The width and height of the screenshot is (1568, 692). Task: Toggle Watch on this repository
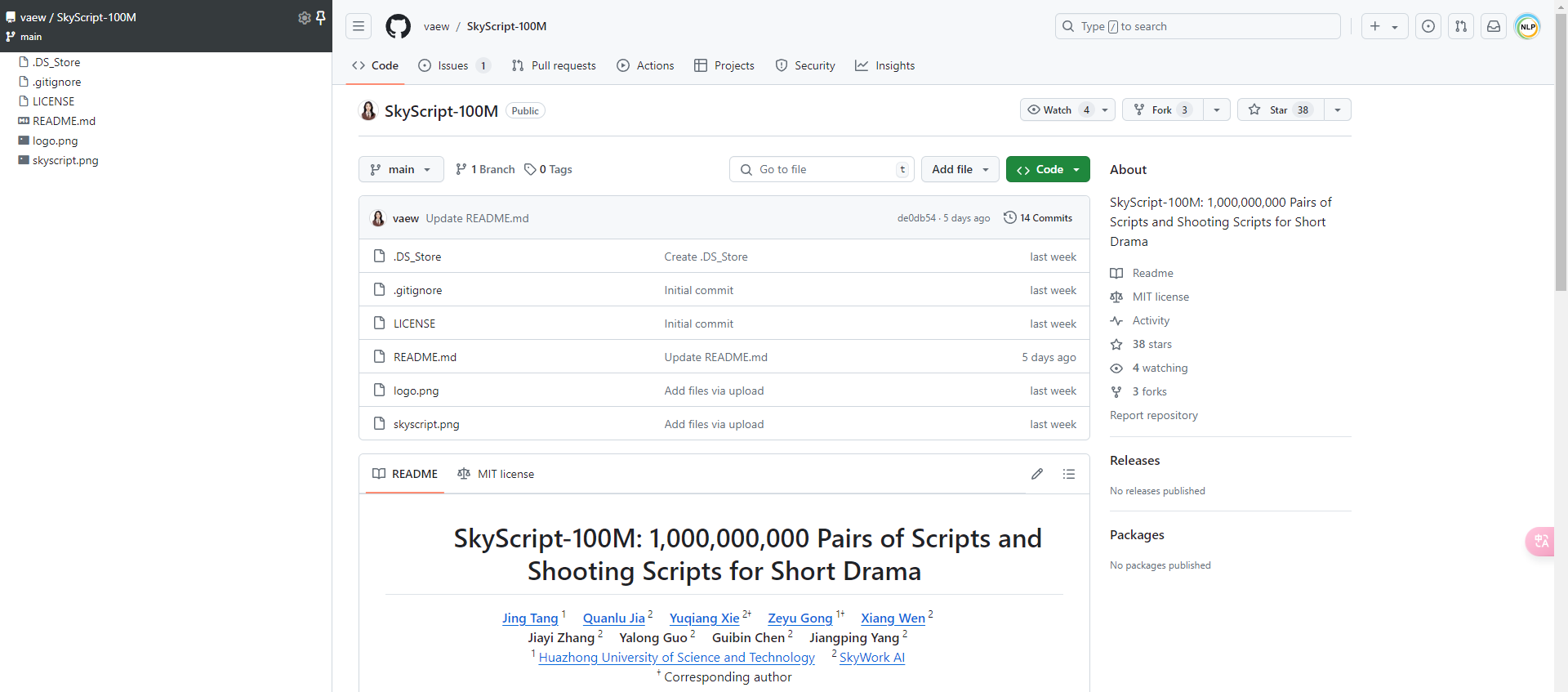click(1058, 109)
